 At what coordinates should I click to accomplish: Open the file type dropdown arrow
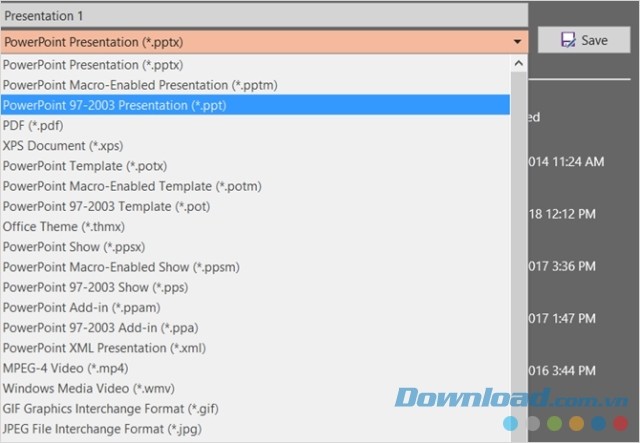[x=517, y=42]
